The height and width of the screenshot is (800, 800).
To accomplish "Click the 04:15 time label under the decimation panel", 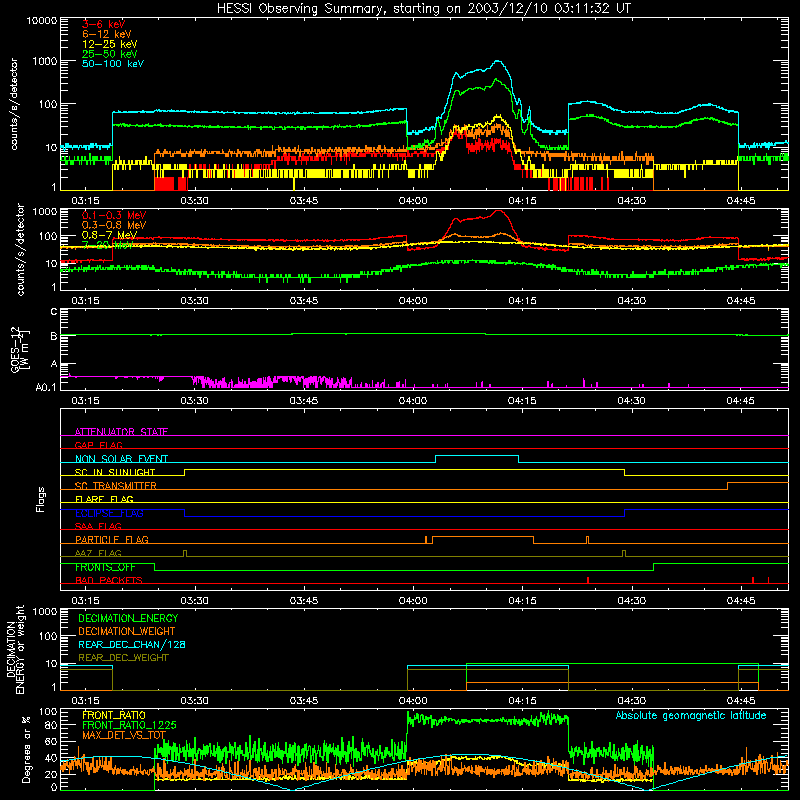I will tap(522, 701).
